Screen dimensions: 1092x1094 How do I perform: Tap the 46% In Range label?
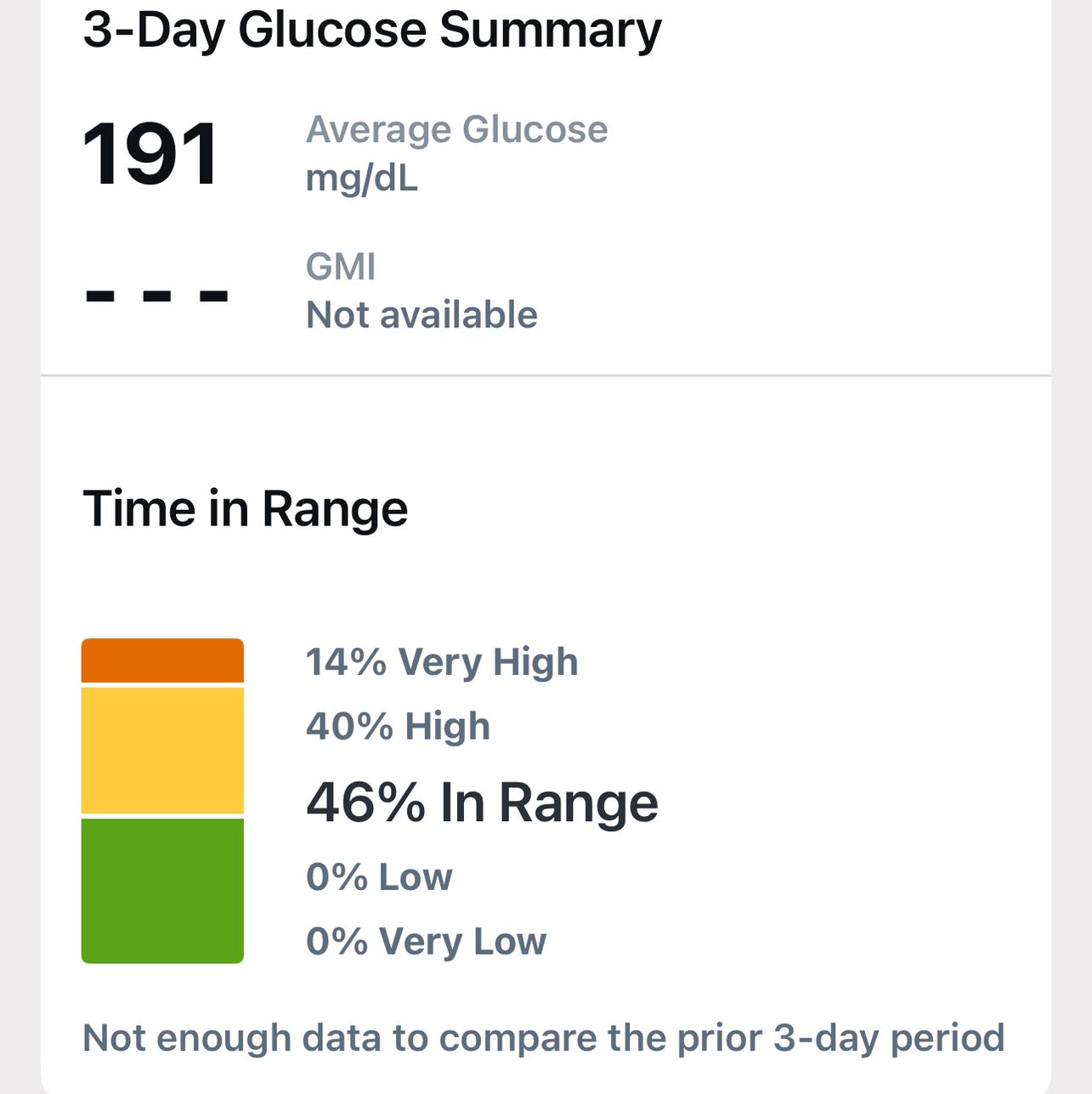click(481, 802)
